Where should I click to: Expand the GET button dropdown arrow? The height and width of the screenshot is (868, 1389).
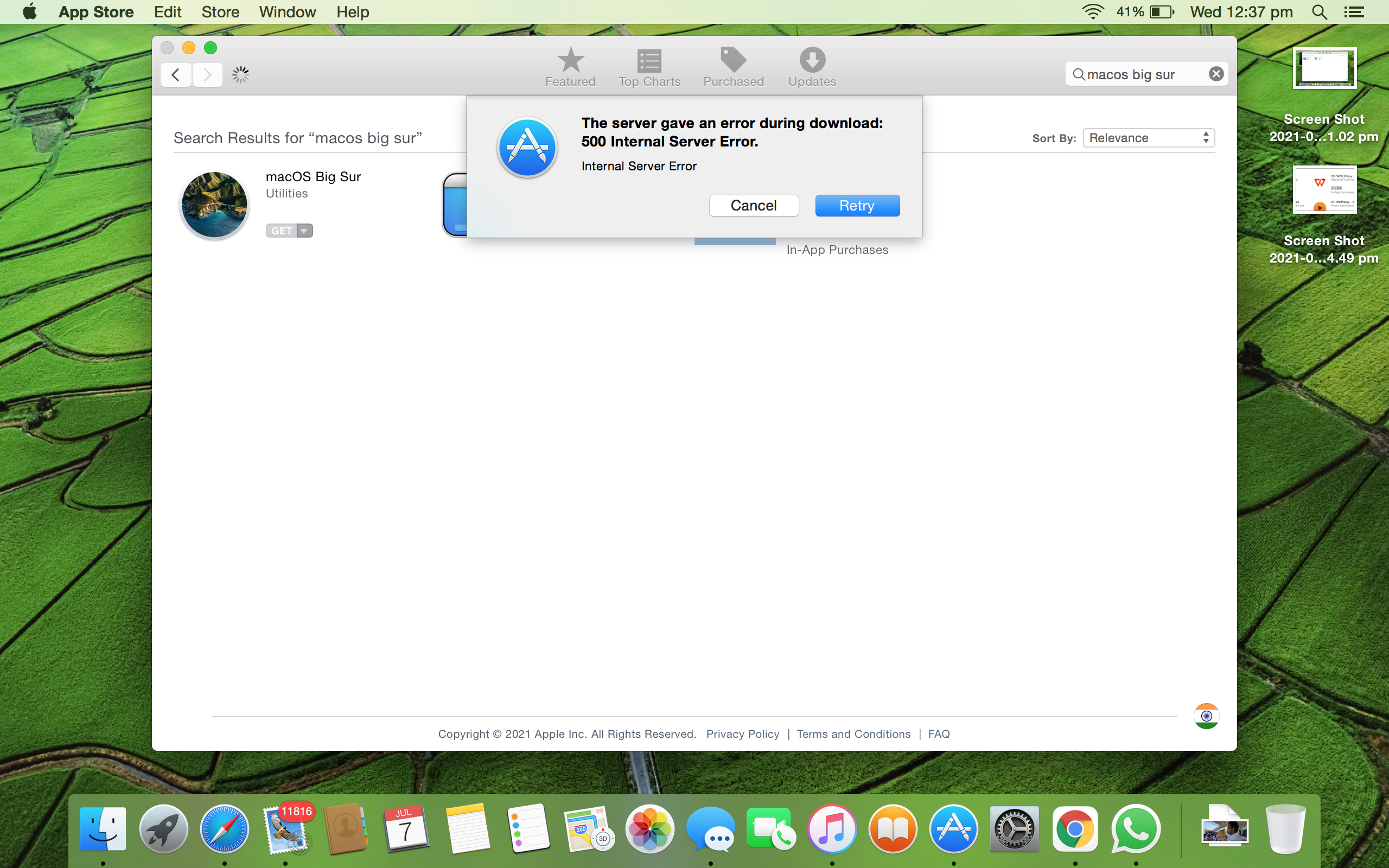(x=305, y=231)
